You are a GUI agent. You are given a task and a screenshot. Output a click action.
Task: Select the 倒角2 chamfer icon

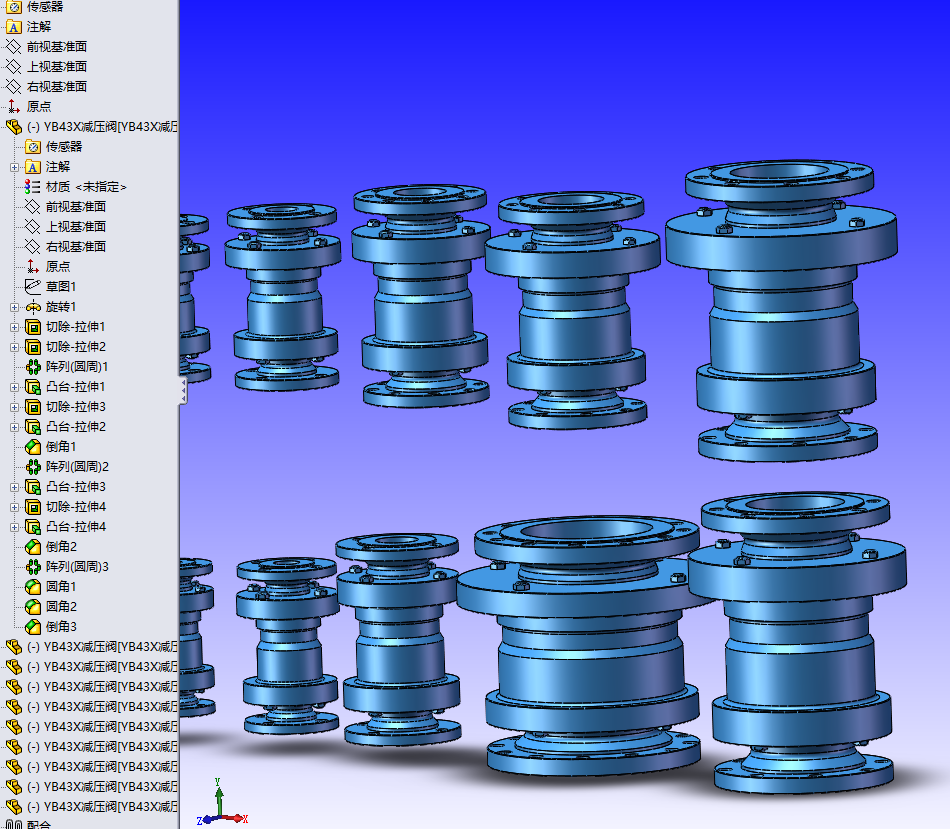[33, 547]
